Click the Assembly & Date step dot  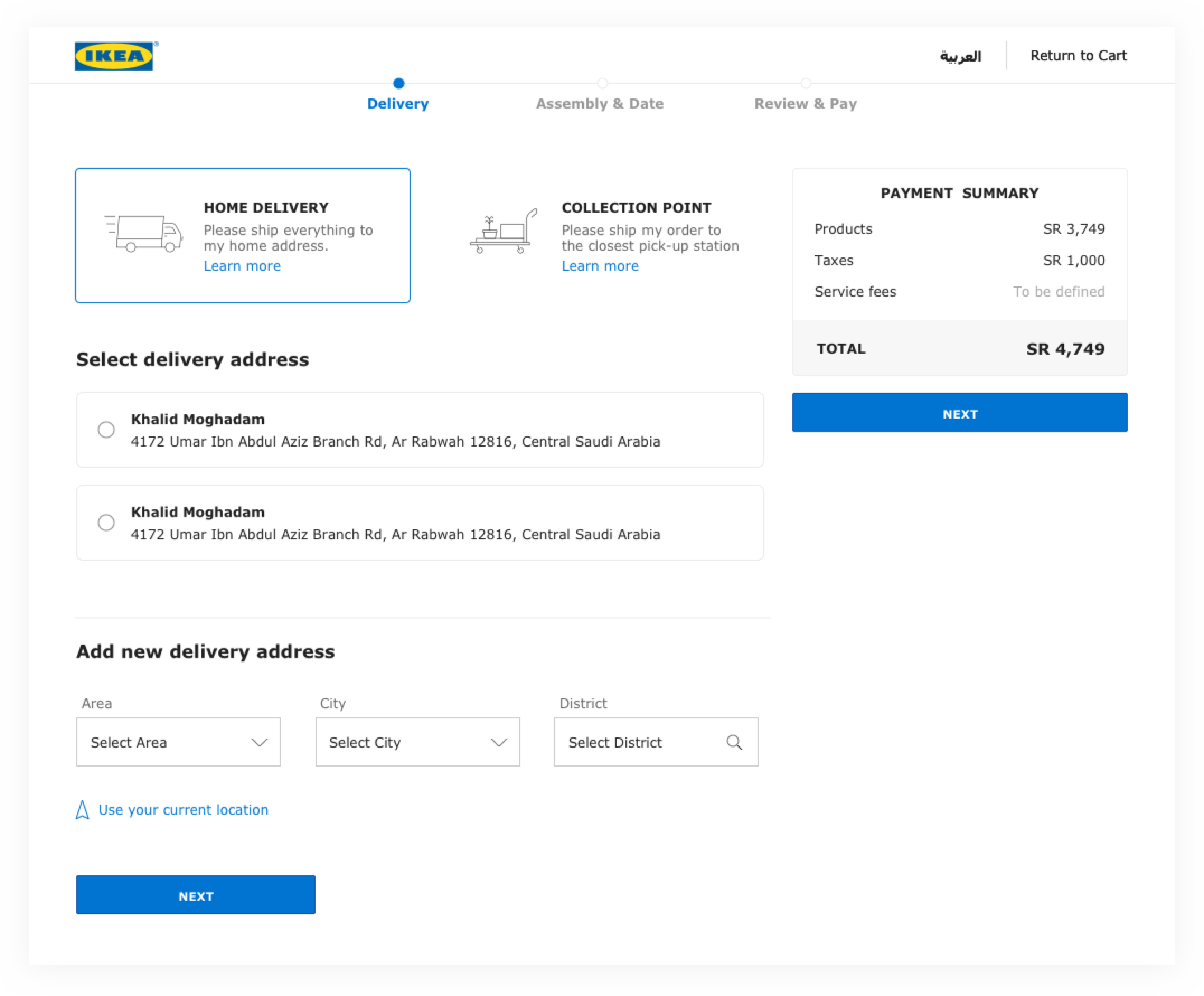click(601, 83)
